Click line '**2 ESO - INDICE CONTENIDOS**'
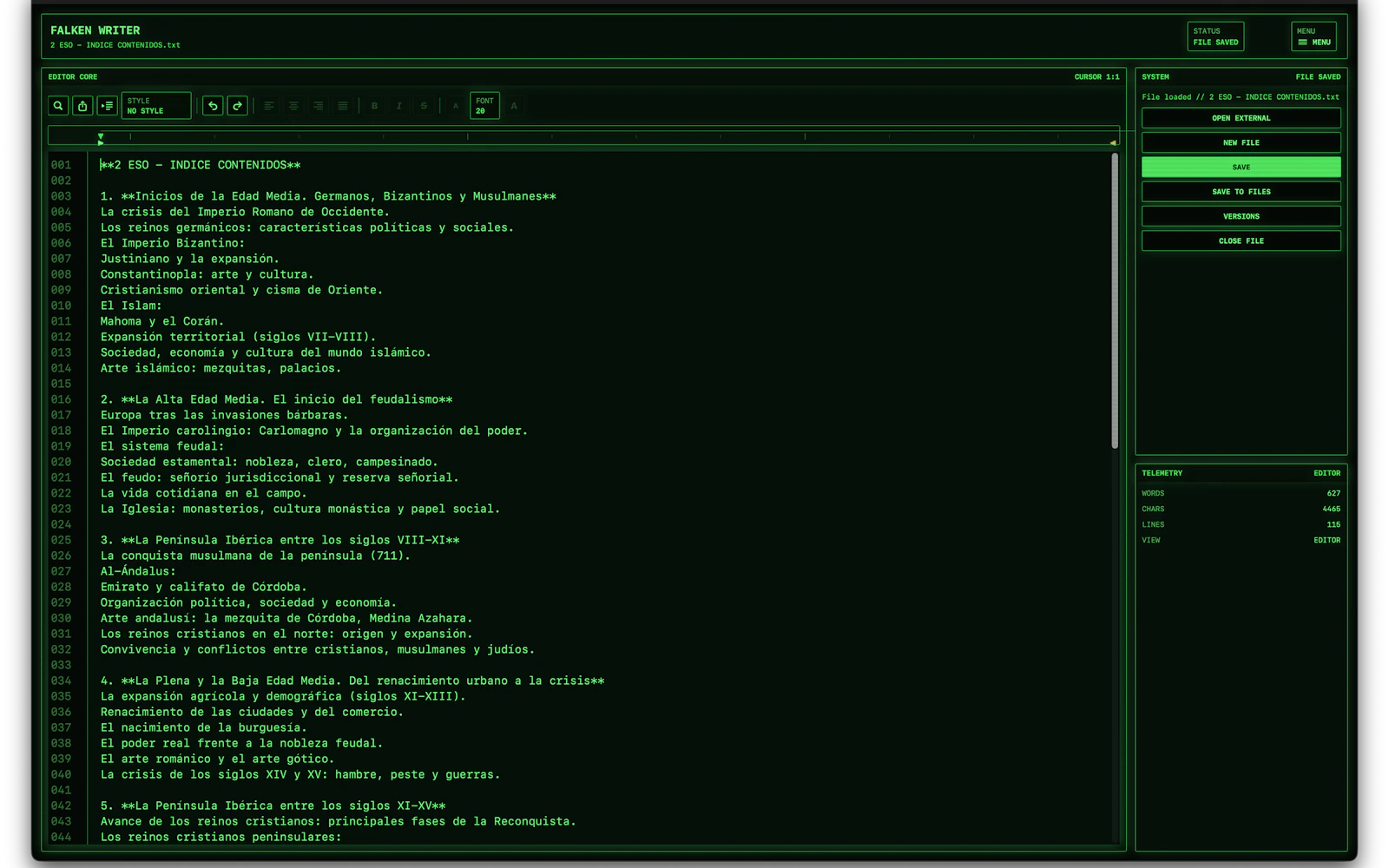The width and height of the screenshot is (1389, 868). click(201, 165)
